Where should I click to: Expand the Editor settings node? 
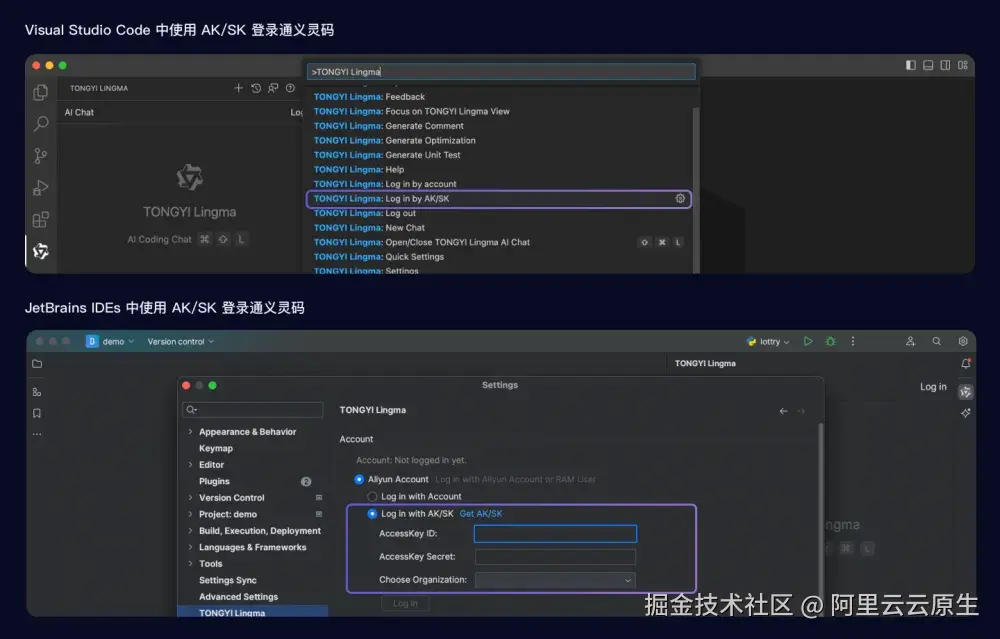[x=190, y=465]
